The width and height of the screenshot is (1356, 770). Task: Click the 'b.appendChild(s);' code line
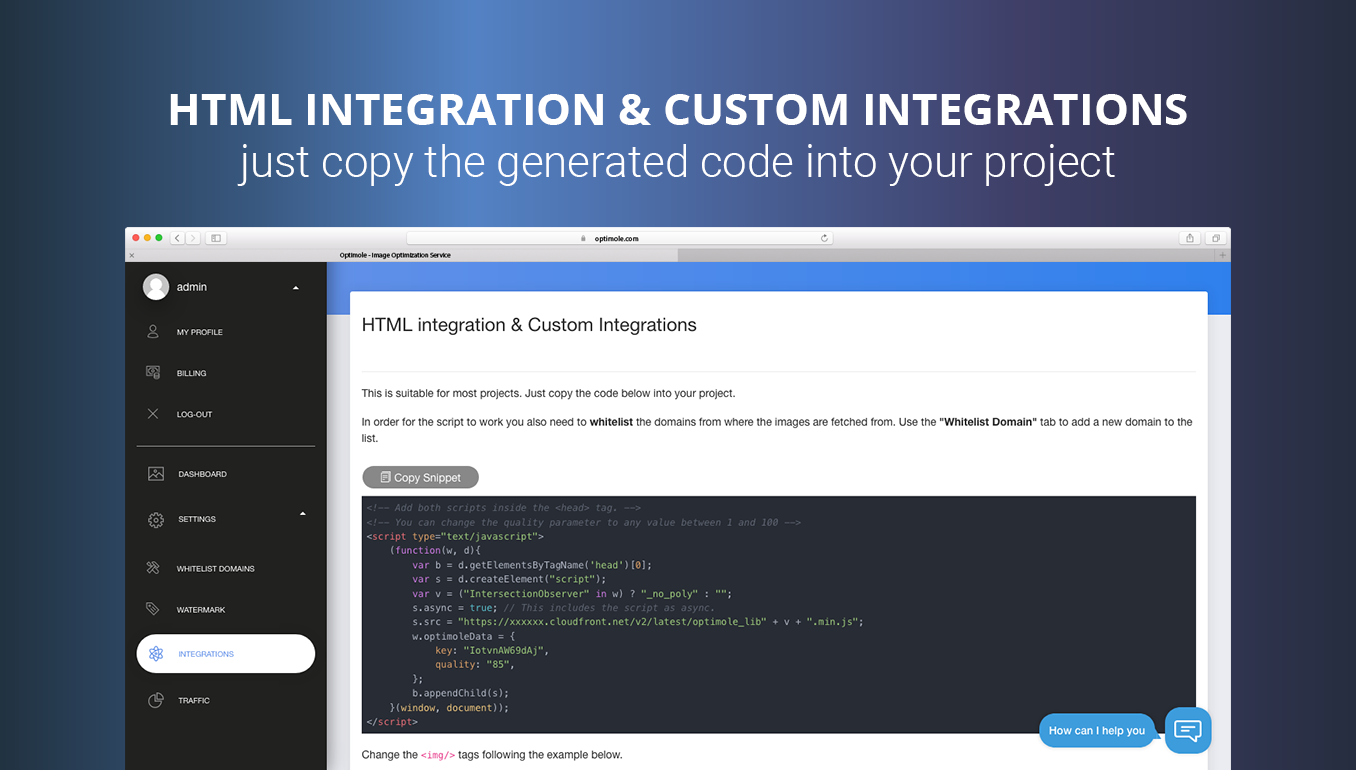[460, 693]
